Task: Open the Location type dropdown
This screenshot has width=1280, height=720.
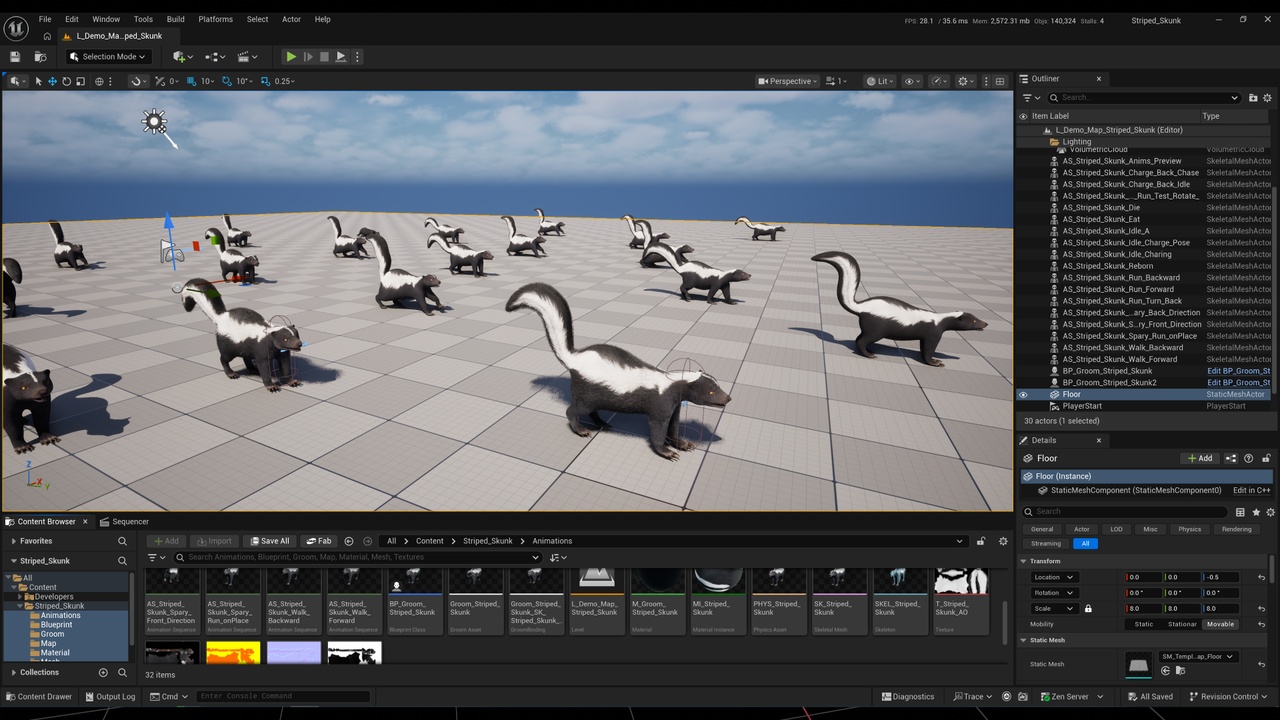Action: tap(1053, 577)
